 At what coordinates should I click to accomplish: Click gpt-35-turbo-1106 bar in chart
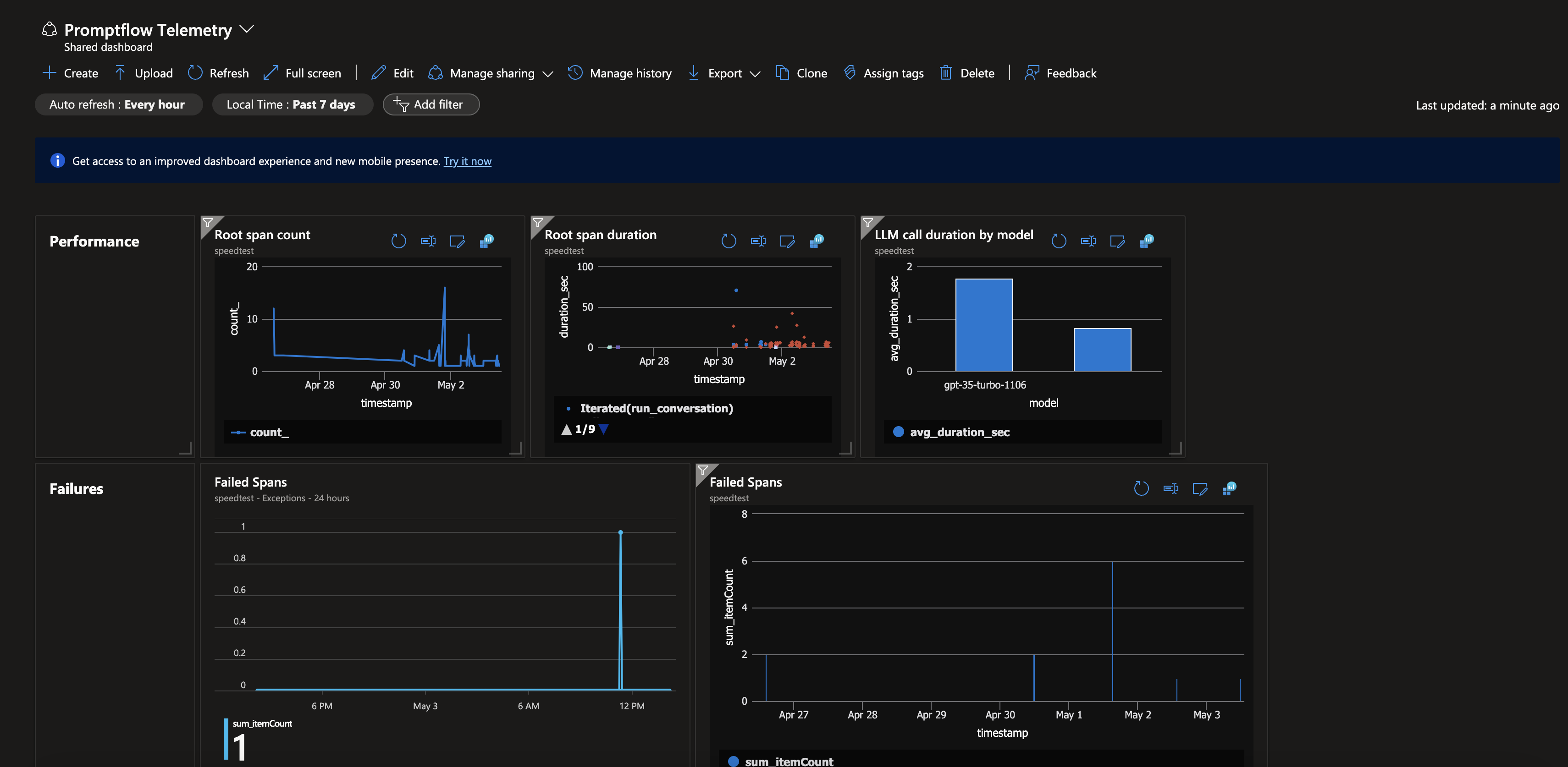click(x=983, y=325)
